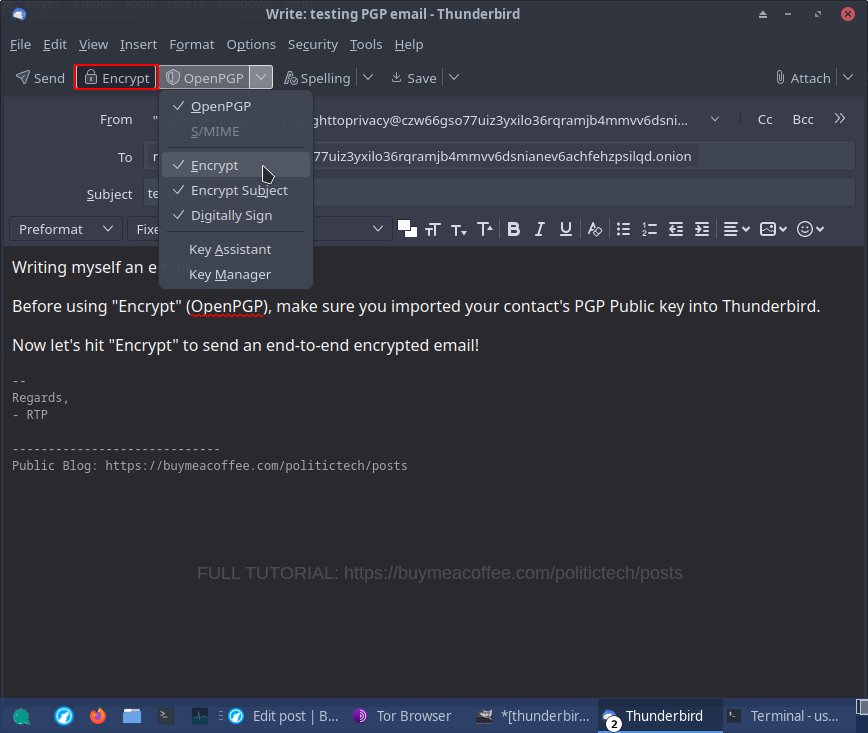The image size is (868, 733).
Task: Open the Help menu
Action: pyautogui.click(x=409, y=44)
